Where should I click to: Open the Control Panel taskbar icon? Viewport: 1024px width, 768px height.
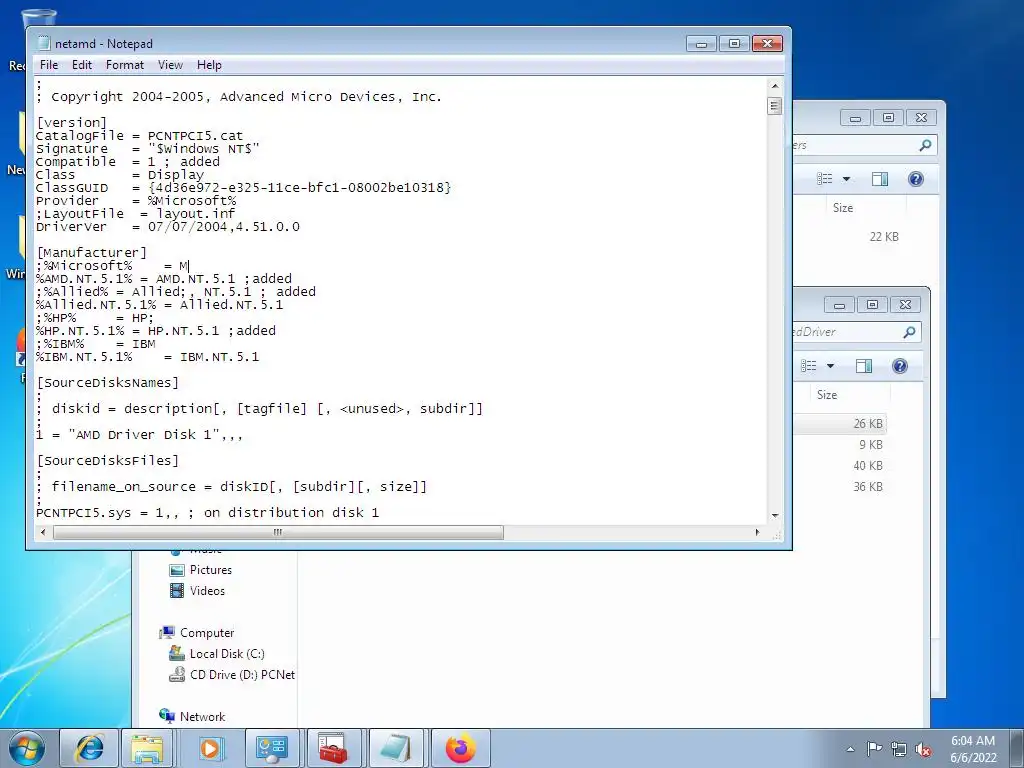pos(272,748)
